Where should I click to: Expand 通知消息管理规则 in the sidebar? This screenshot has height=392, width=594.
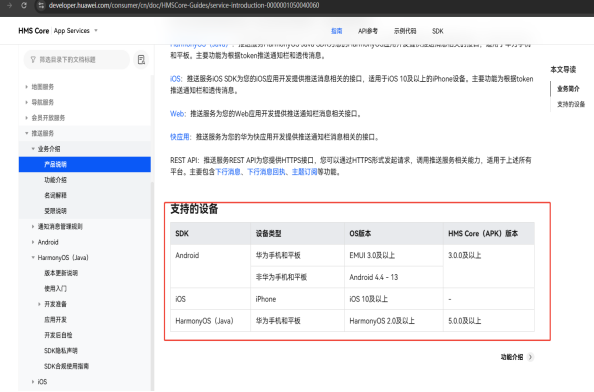point(33,226)
